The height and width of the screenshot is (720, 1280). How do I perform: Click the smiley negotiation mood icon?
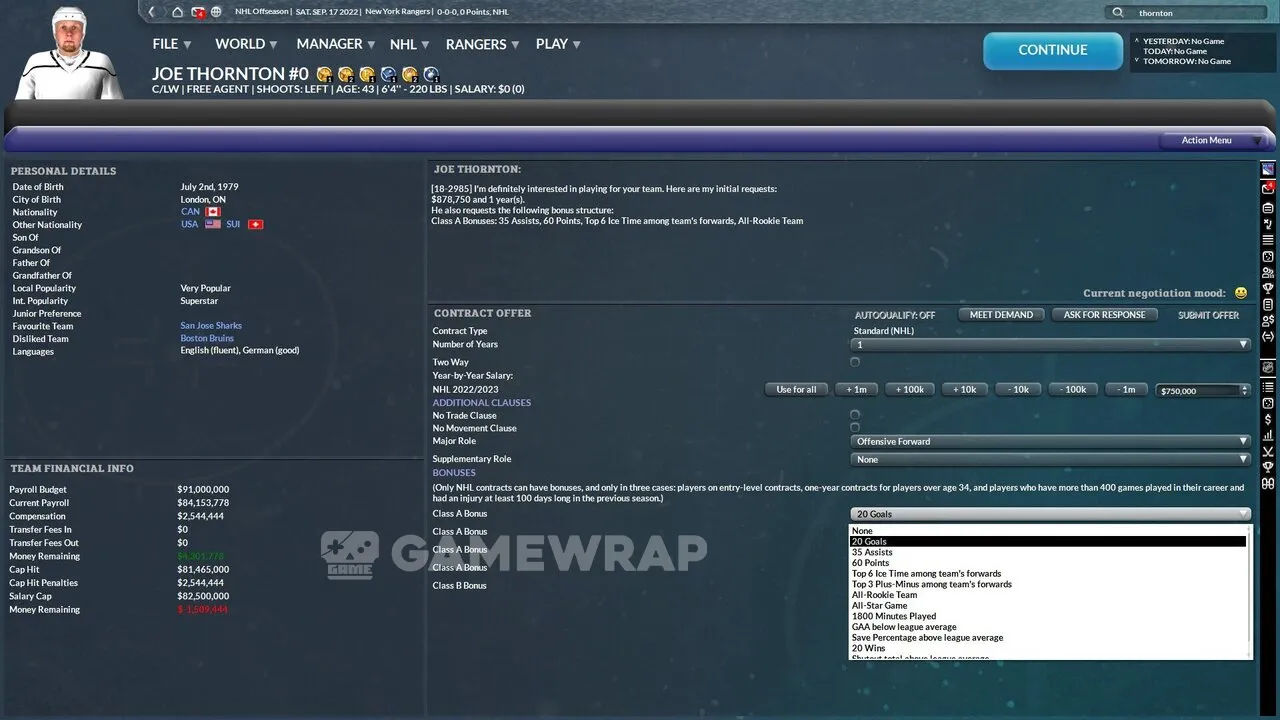point(1241,293)
